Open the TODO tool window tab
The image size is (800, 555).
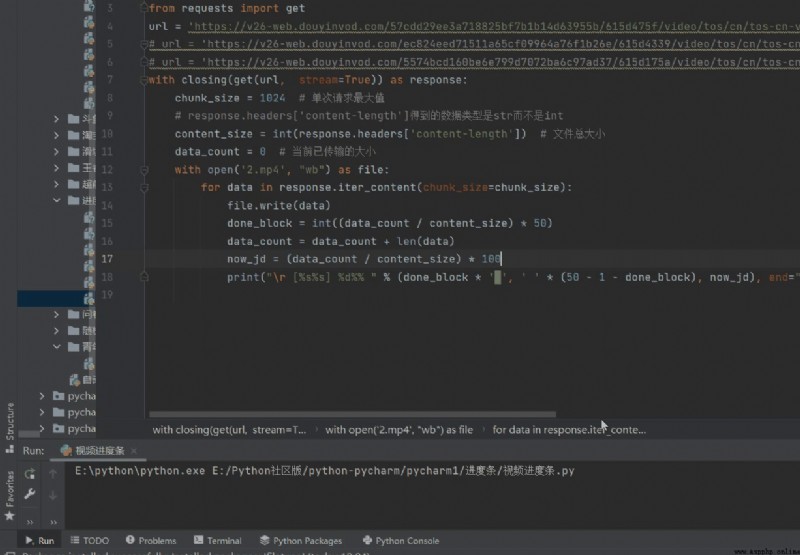[90, 540]
